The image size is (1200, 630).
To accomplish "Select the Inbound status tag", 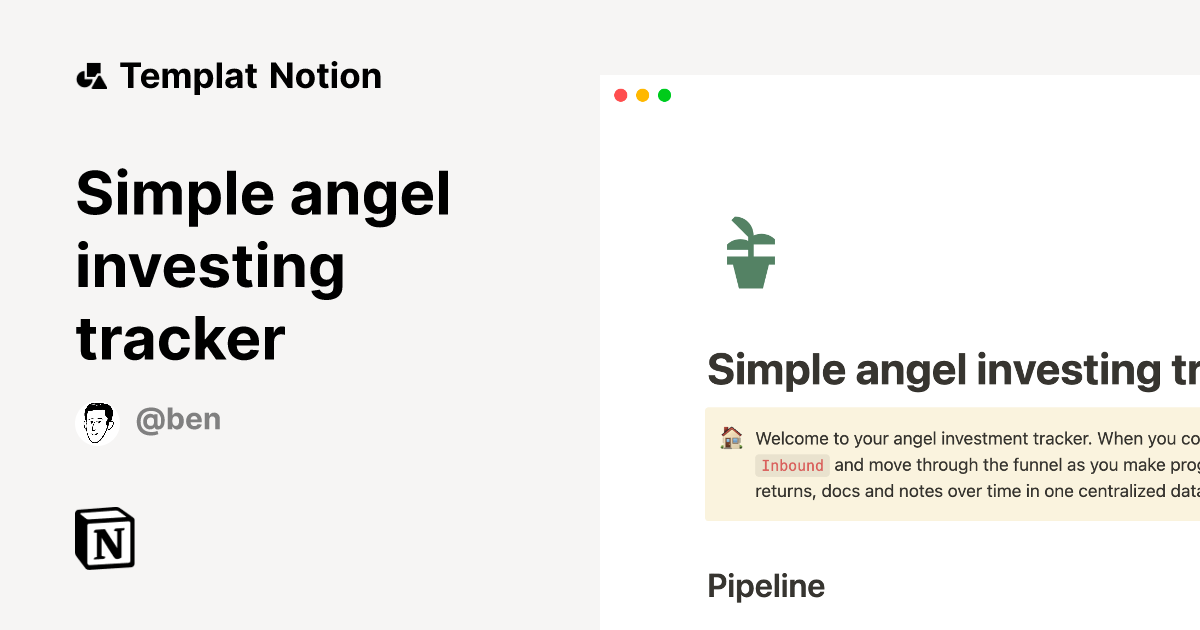I will click(792, 465).
